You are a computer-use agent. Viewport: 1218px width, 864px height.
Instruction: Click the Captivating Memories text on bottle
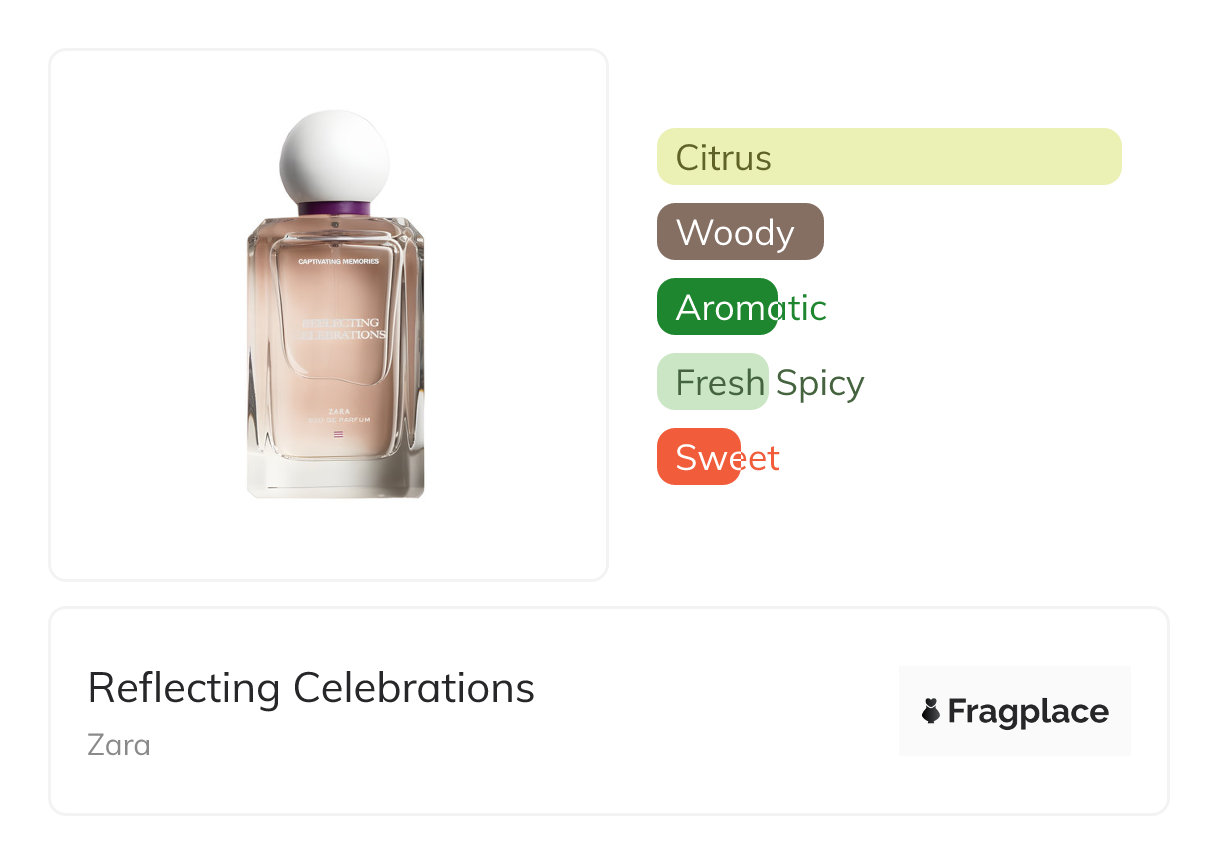point(338,261)
